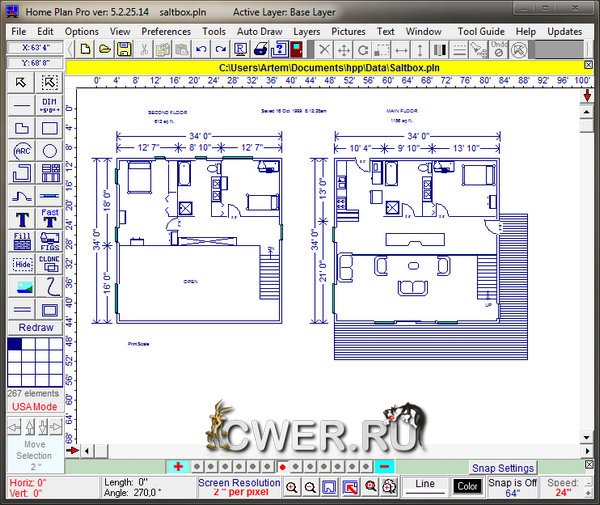The height and width of the screenshot is (505, 600).
Task: Click the black Color swatch
Action: (467, 486)
